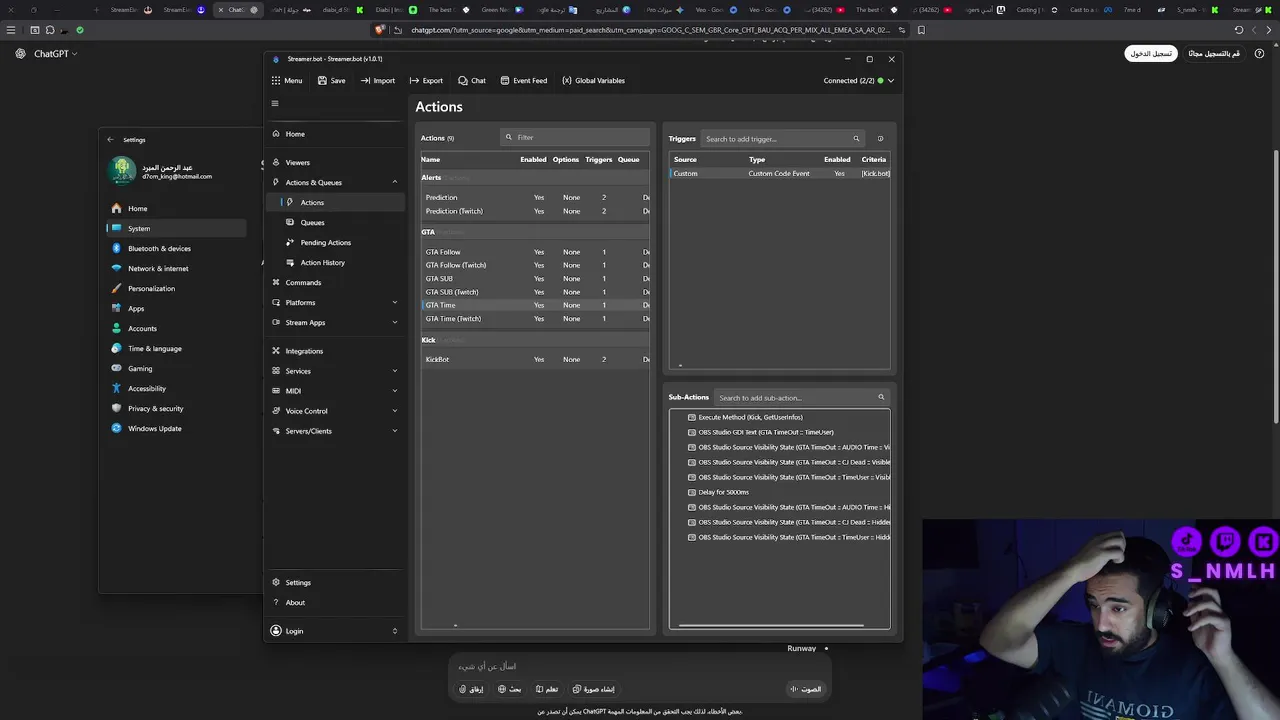Go to Home in Streamer.bot sidebar

tap(334, 134)
